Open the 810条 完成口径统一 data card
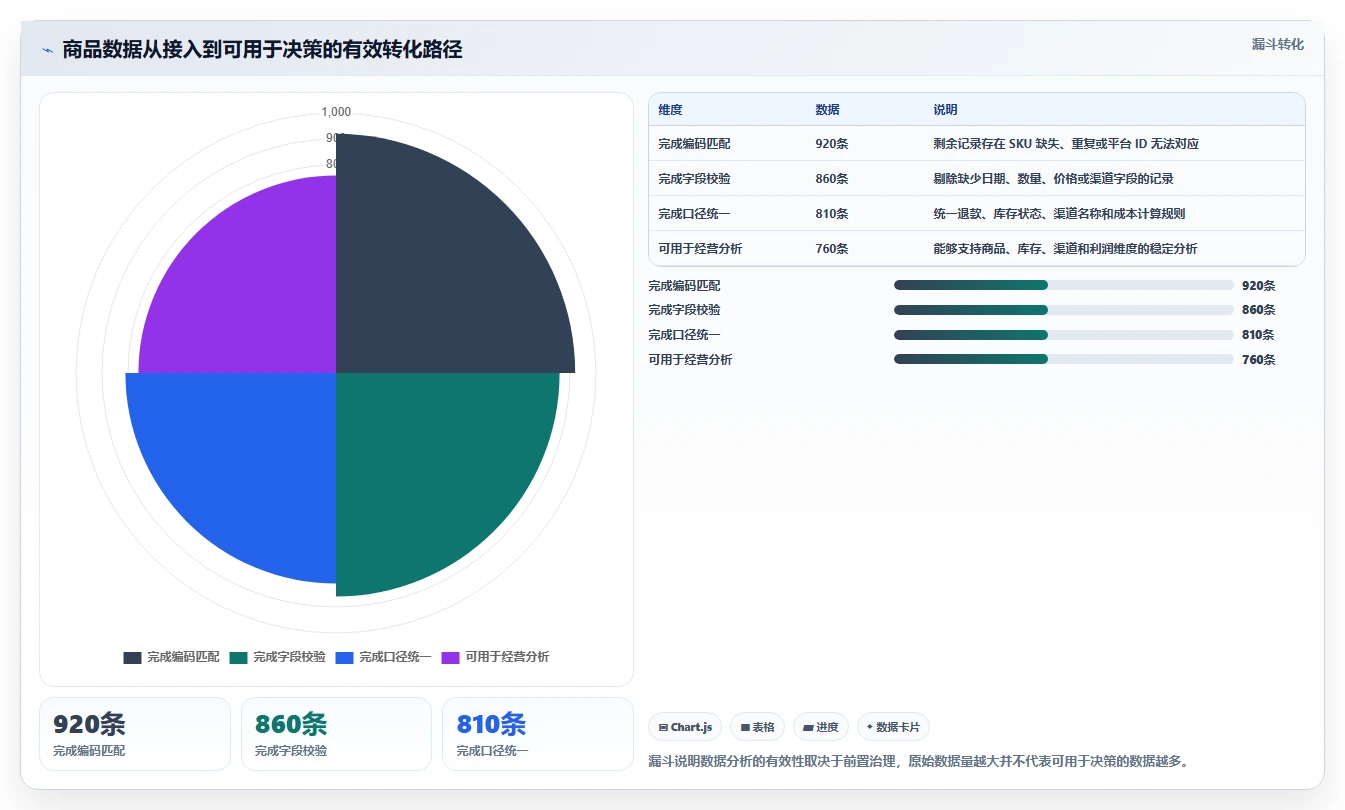 point(538,734)
